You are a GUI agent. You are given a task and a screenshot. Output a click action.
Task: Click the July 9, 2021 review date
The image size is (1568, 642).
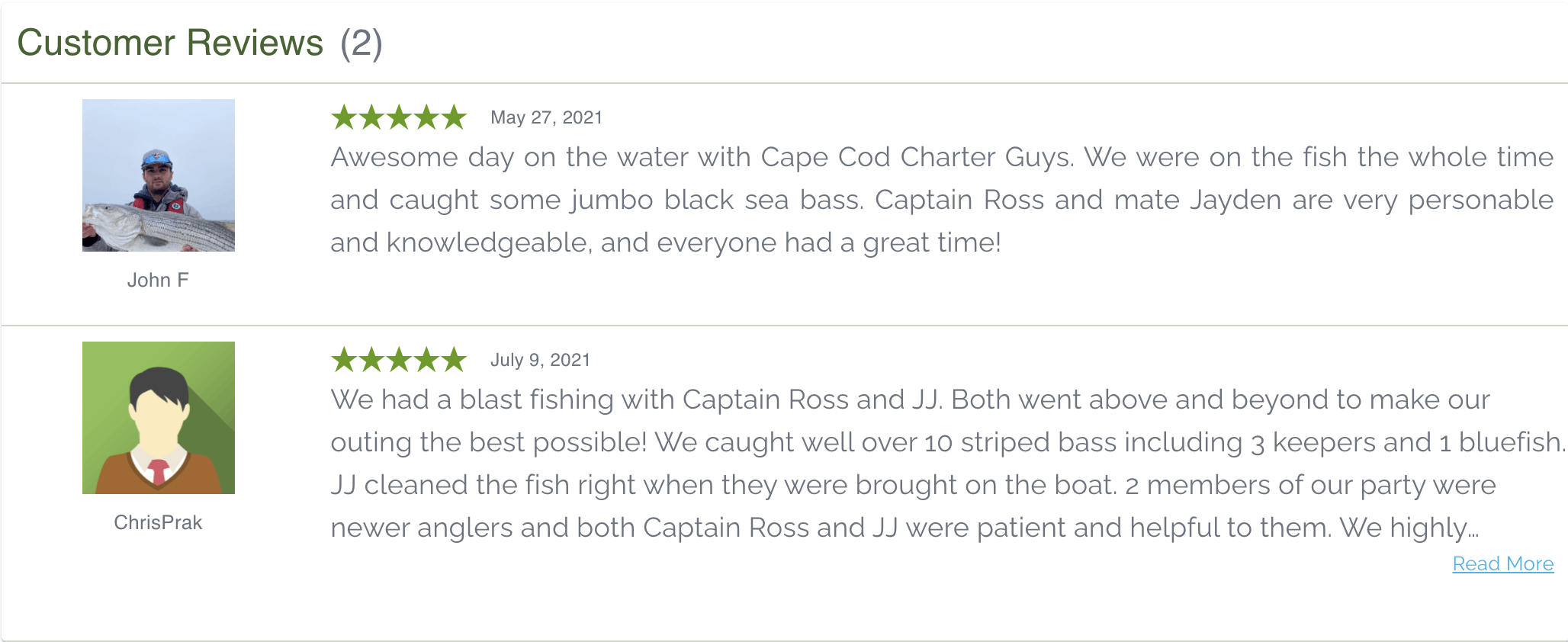541,360
